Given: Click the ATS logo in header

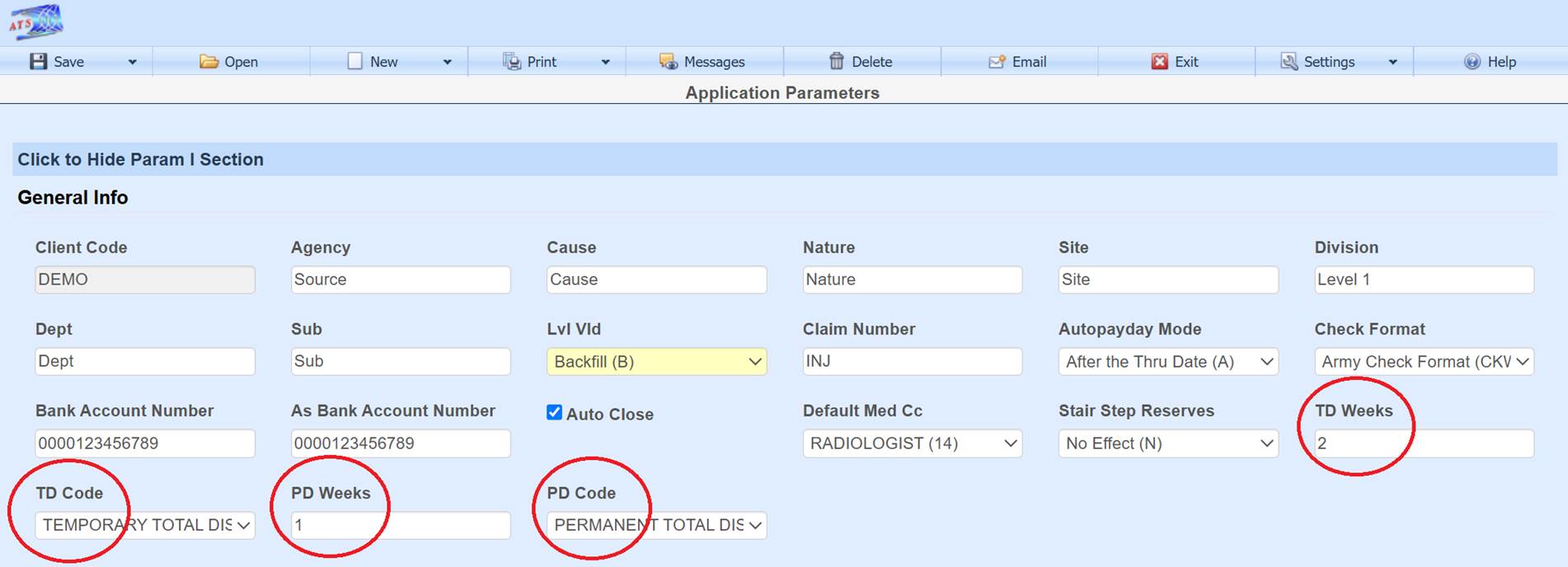Looking at the screenshot, I should tap(36, 22).
